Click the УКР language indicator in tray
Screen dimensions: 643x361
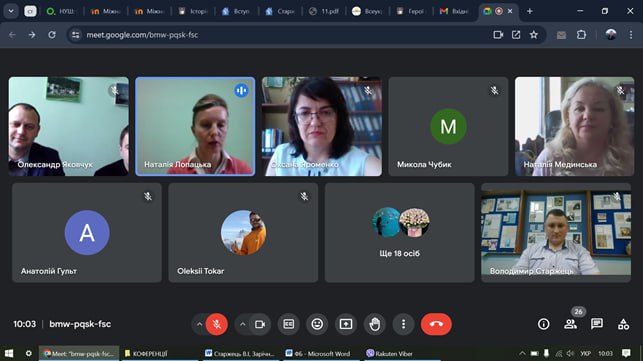[585, 353]
